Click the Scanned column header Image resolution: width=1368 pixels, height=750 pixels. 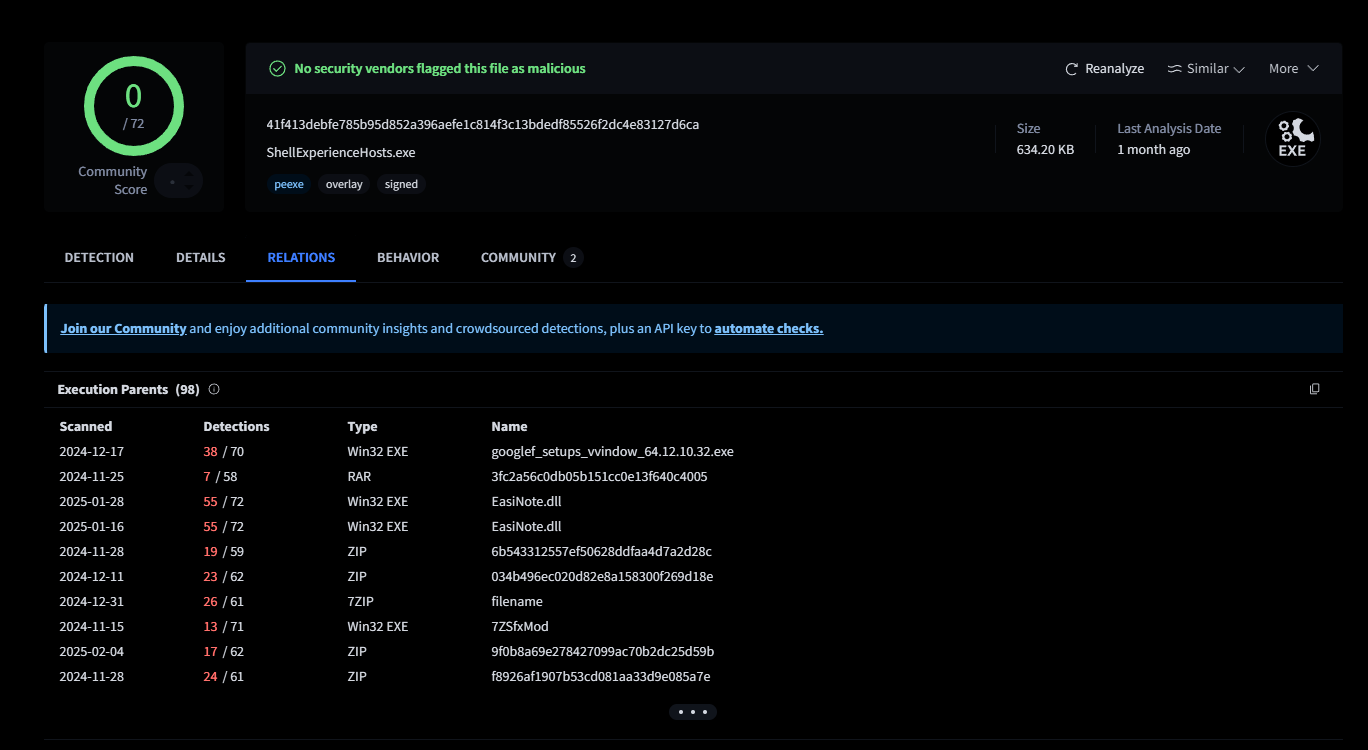pos(86,427)
